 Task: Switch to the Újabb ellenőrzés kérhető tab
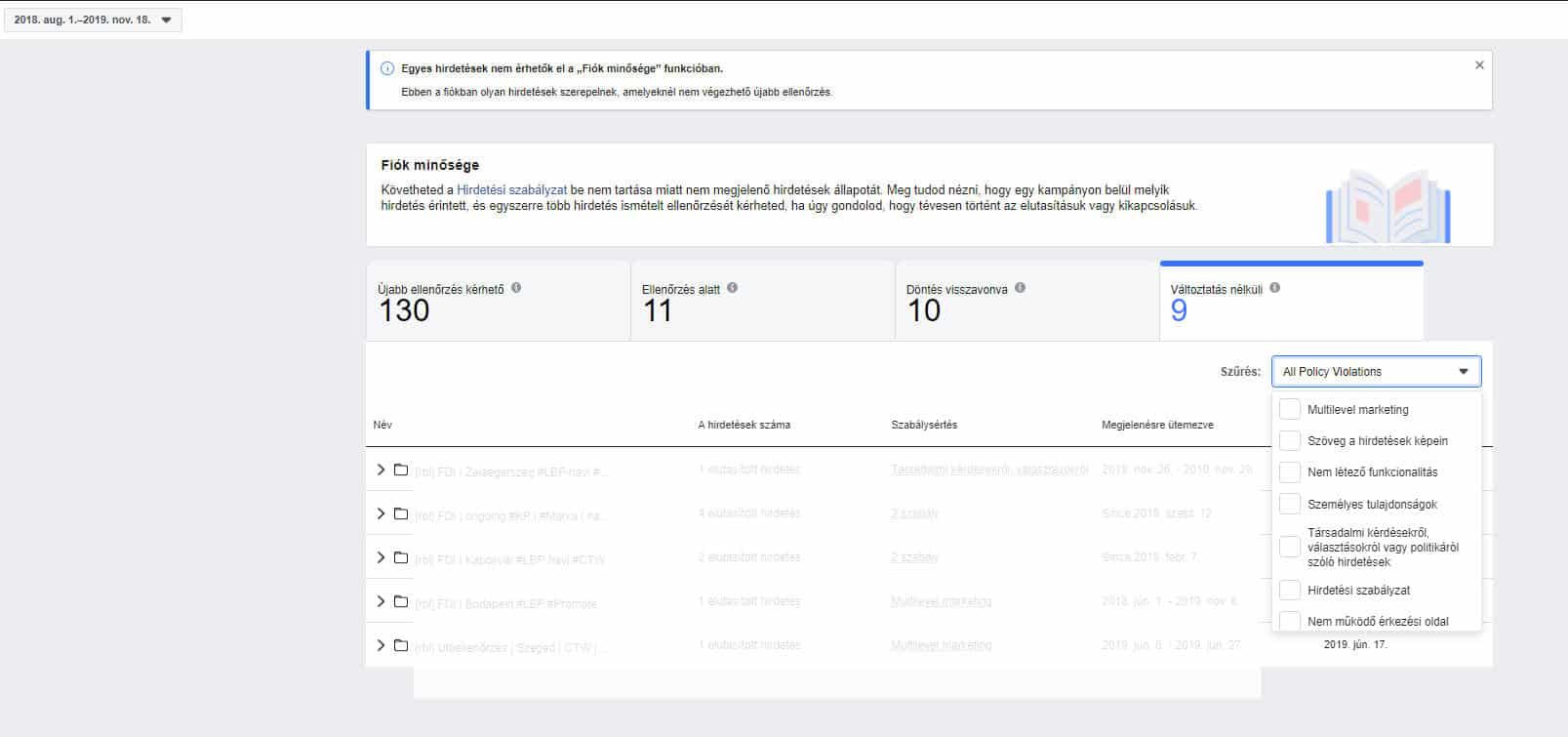[x=498, y=301]
